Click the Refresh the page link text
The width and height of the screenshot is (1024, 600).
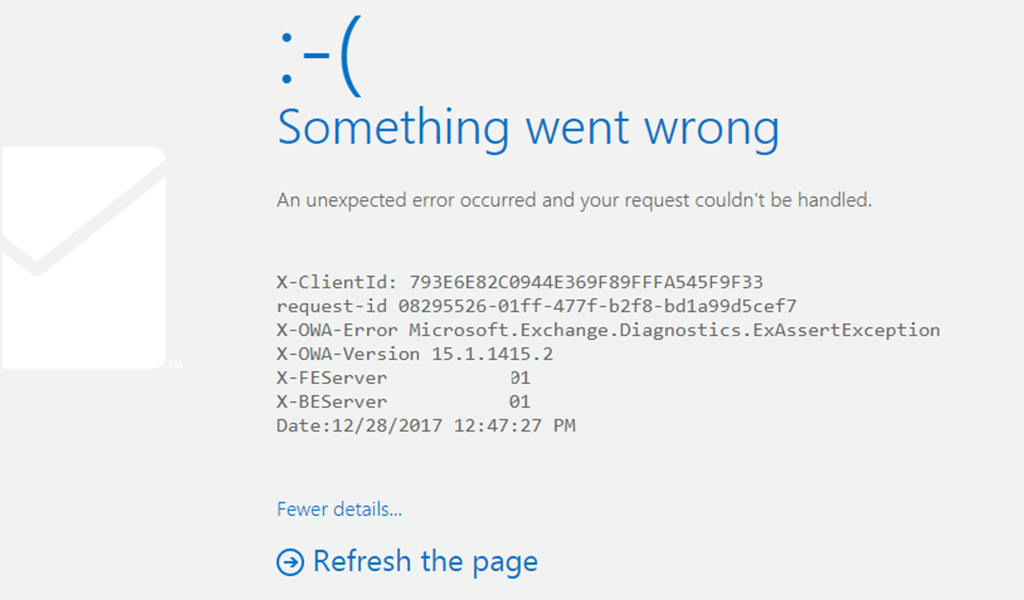[x=425, y=561]
